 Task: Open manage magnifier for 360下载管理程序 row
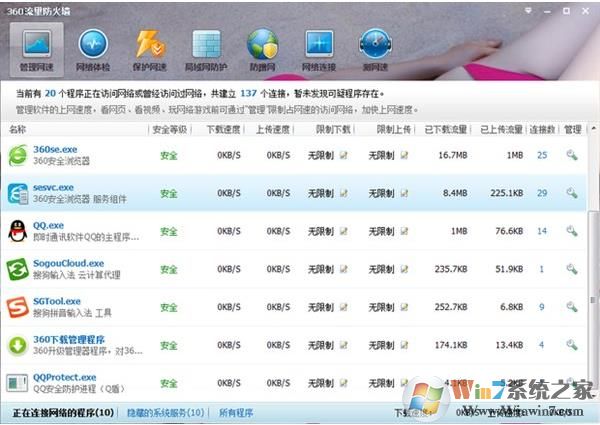click(572, 345)
